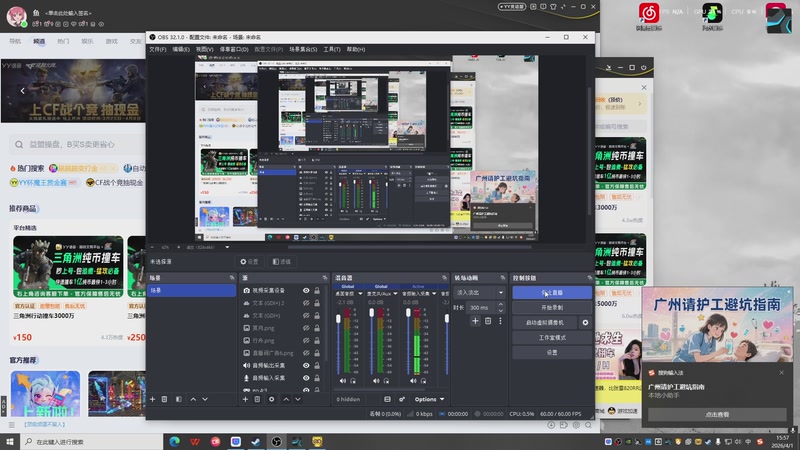The width and height of the screenshot is (800, 450).
Task: Adjust the 桌面音频 volume fader
Action: 338,319
